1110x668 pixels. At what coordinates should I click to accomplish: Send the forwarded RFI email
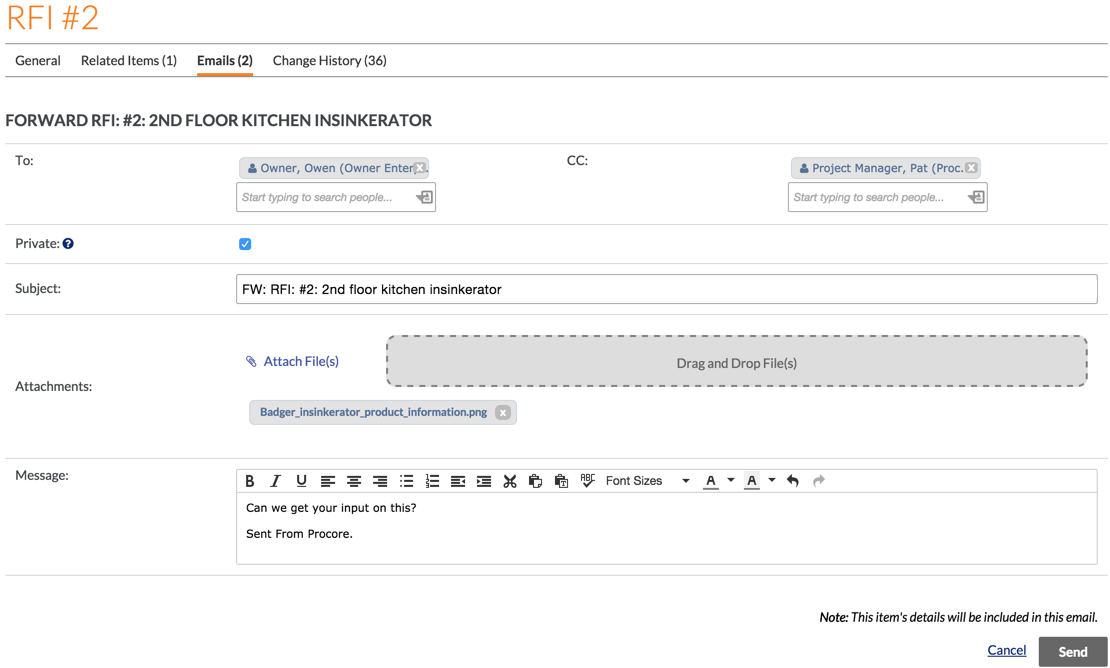[x=1072, y=651]
